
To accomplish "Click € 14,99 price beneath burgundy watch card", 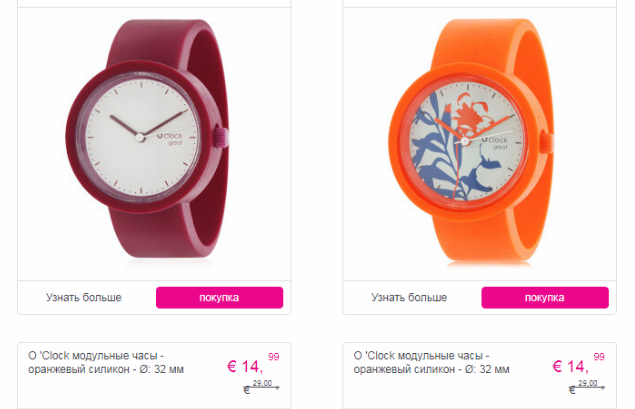I will pos(253,363).
